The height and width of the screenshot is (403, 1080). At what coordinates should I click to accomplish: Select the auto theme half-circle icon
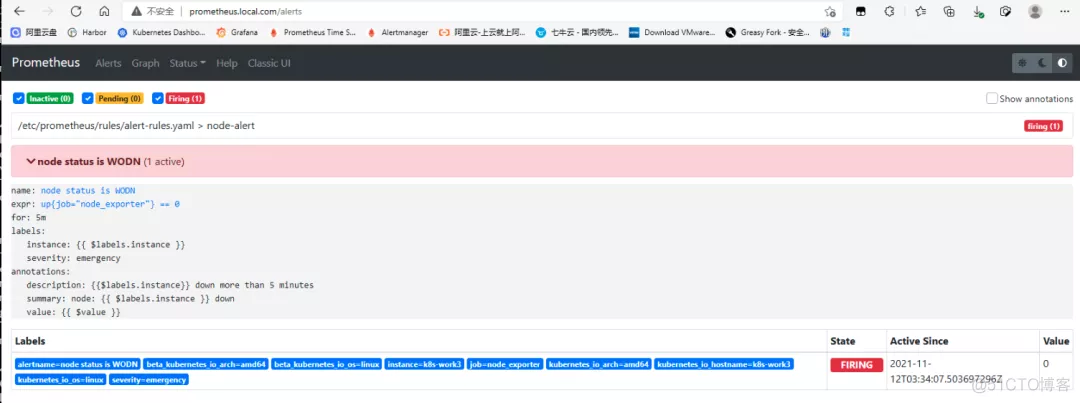click(x=1062, y=63)
